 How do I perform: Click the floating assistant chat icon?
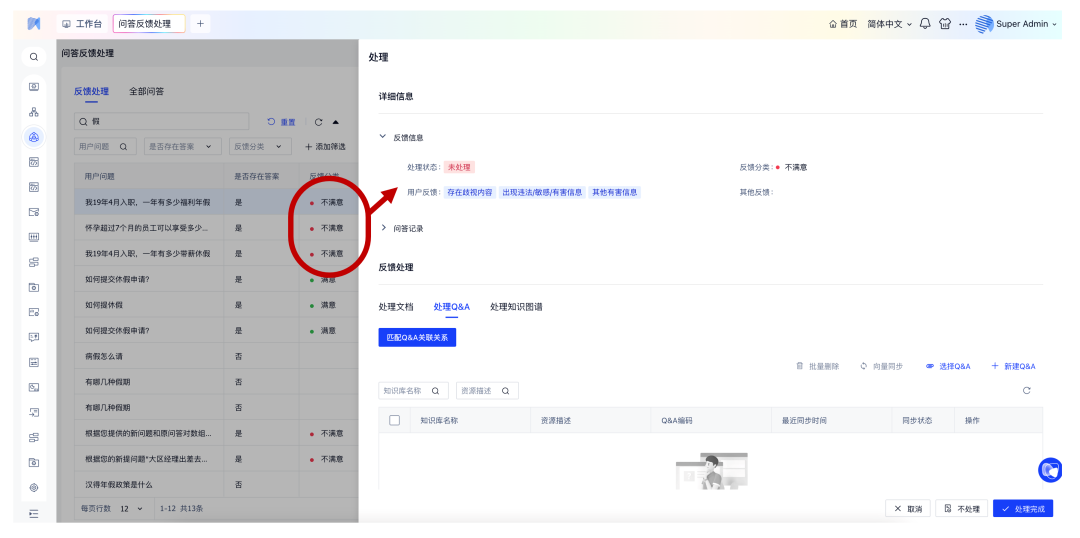[x=1049, y=469]
